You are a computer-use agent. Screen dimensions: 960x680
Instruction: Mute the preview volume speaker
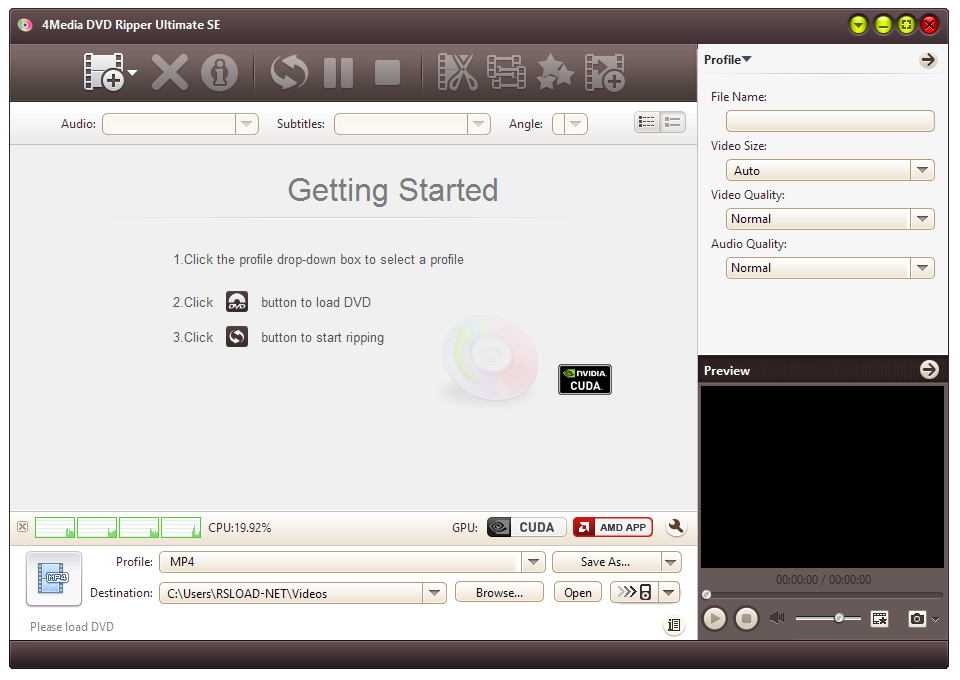777,618
